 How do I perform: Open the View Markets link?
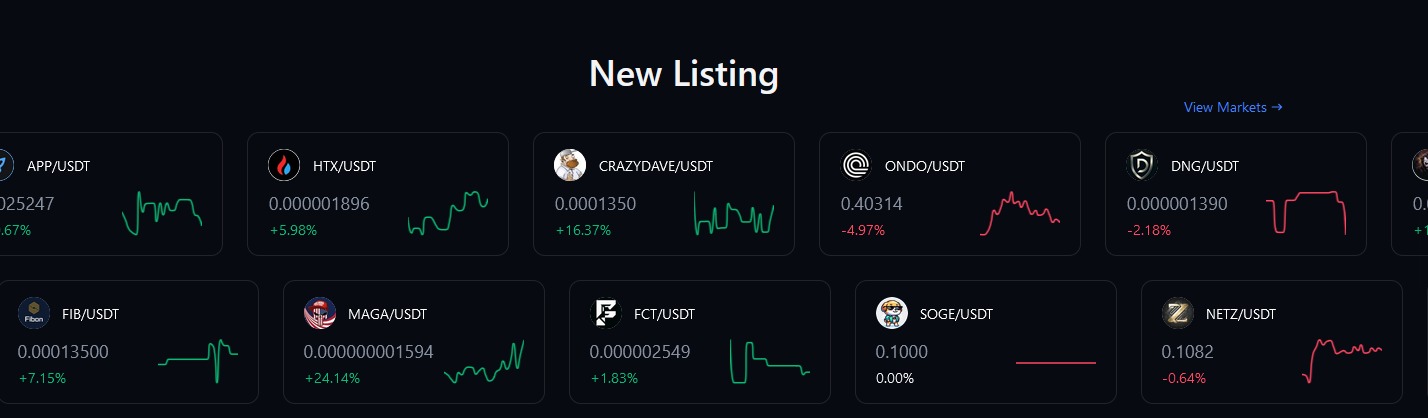point(1233,107)
